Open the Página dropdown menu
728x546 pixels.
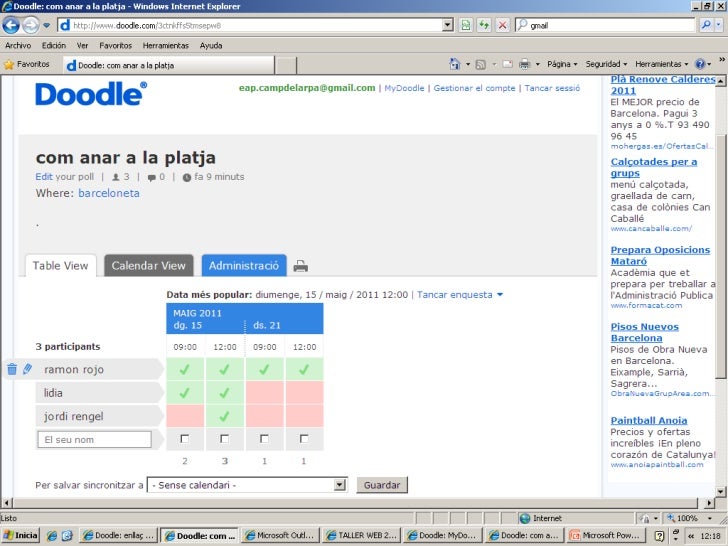(562, 64)
